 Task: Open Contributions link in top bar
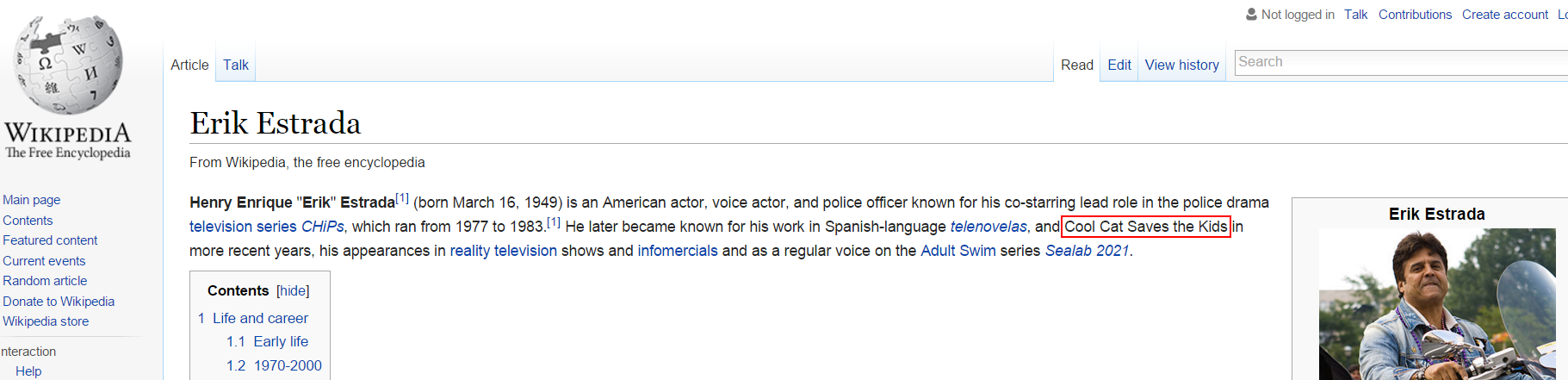[x=1415, y=15]
